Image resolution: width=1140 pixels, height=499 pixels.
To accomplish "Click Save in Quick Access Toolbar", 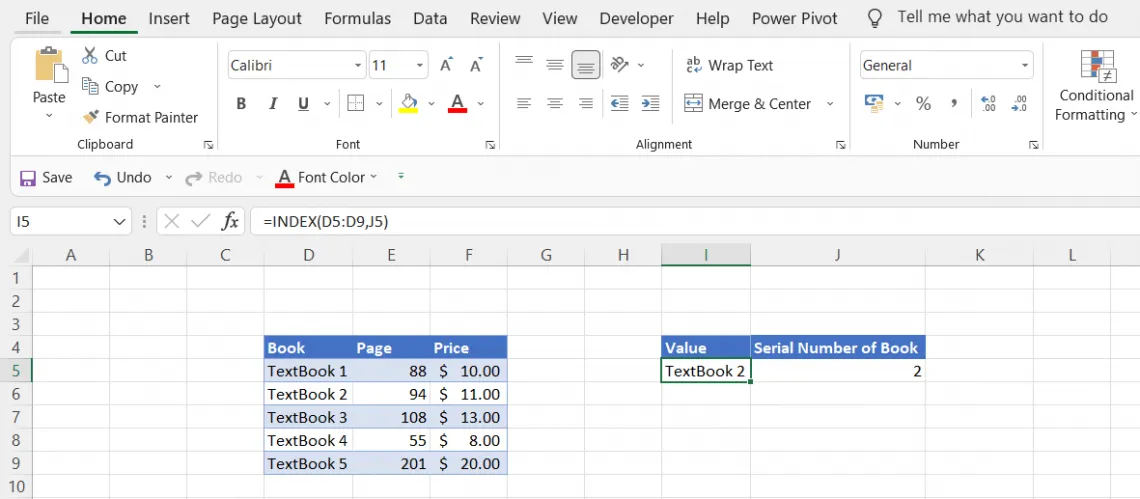I will tap(46, 177).
